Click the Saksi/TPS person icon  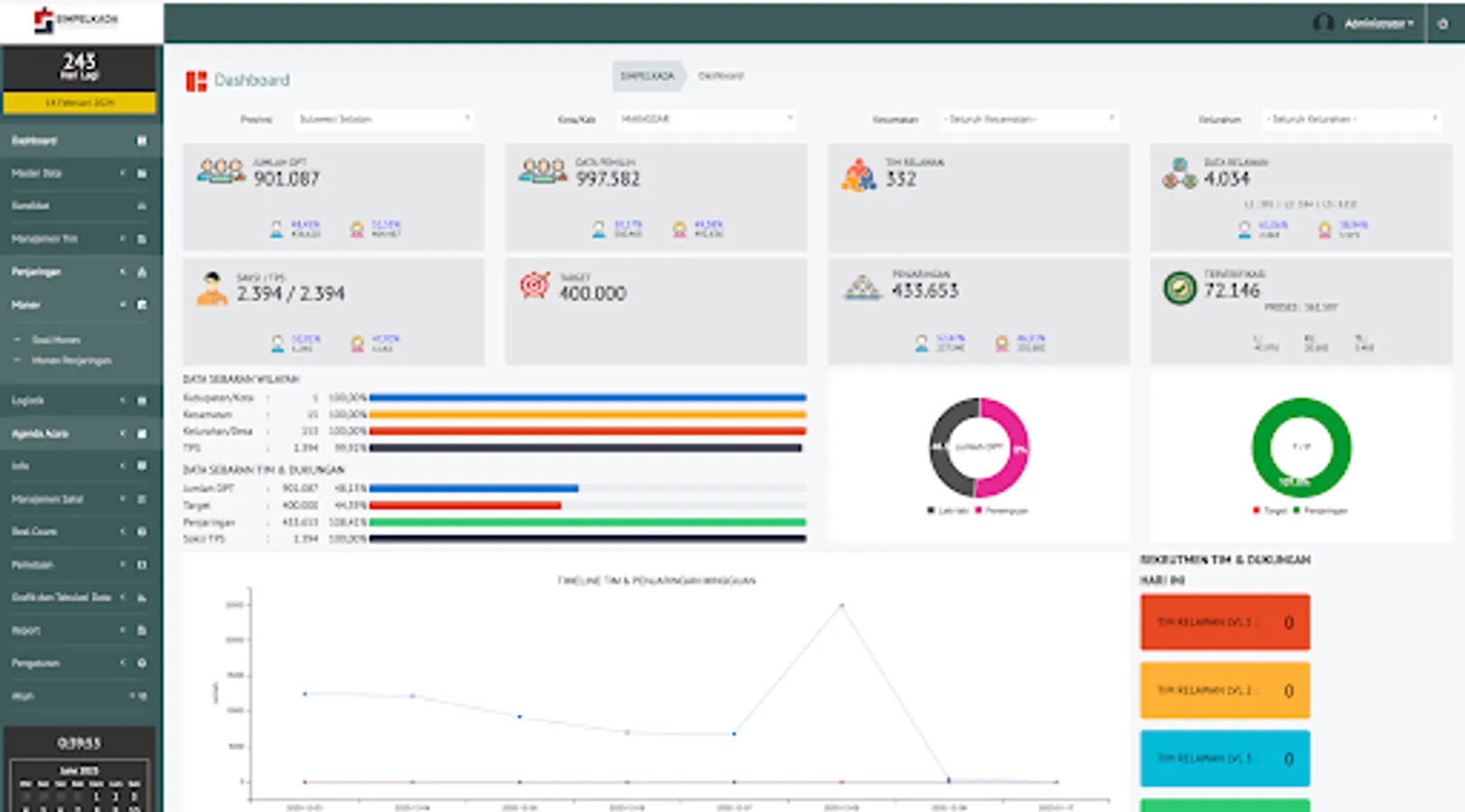click(x=211, y=289)
